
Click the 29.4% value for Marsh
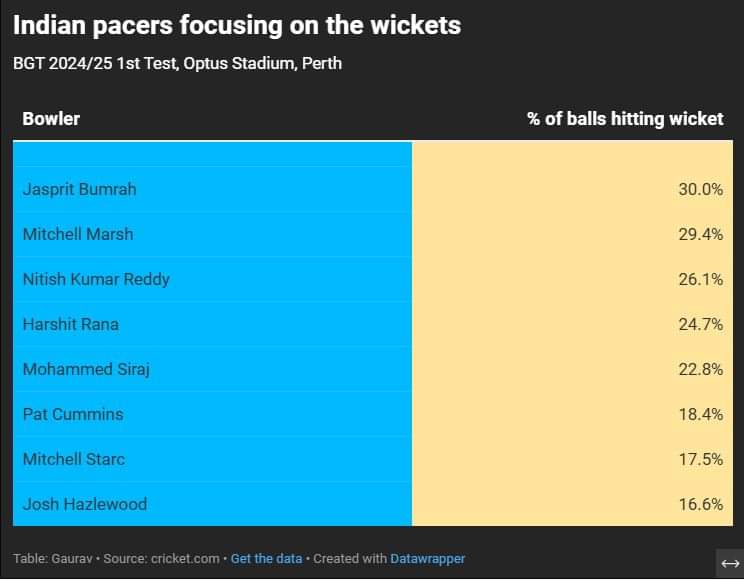(x=700, y=234)
